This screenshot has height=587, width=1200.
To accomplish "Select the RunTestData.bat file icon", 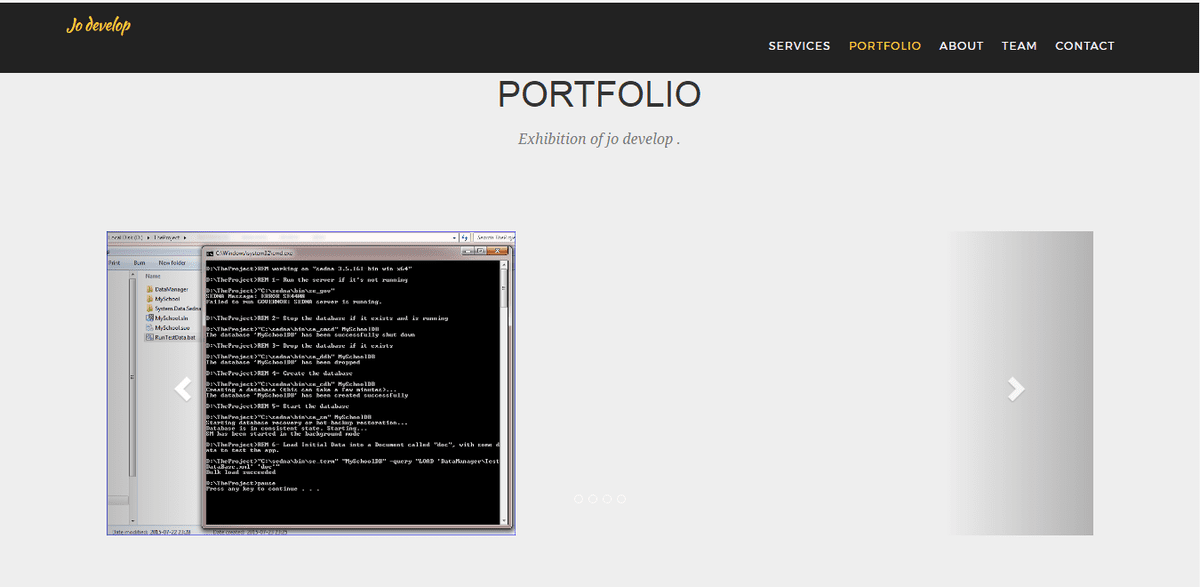I will pos(149,338).
